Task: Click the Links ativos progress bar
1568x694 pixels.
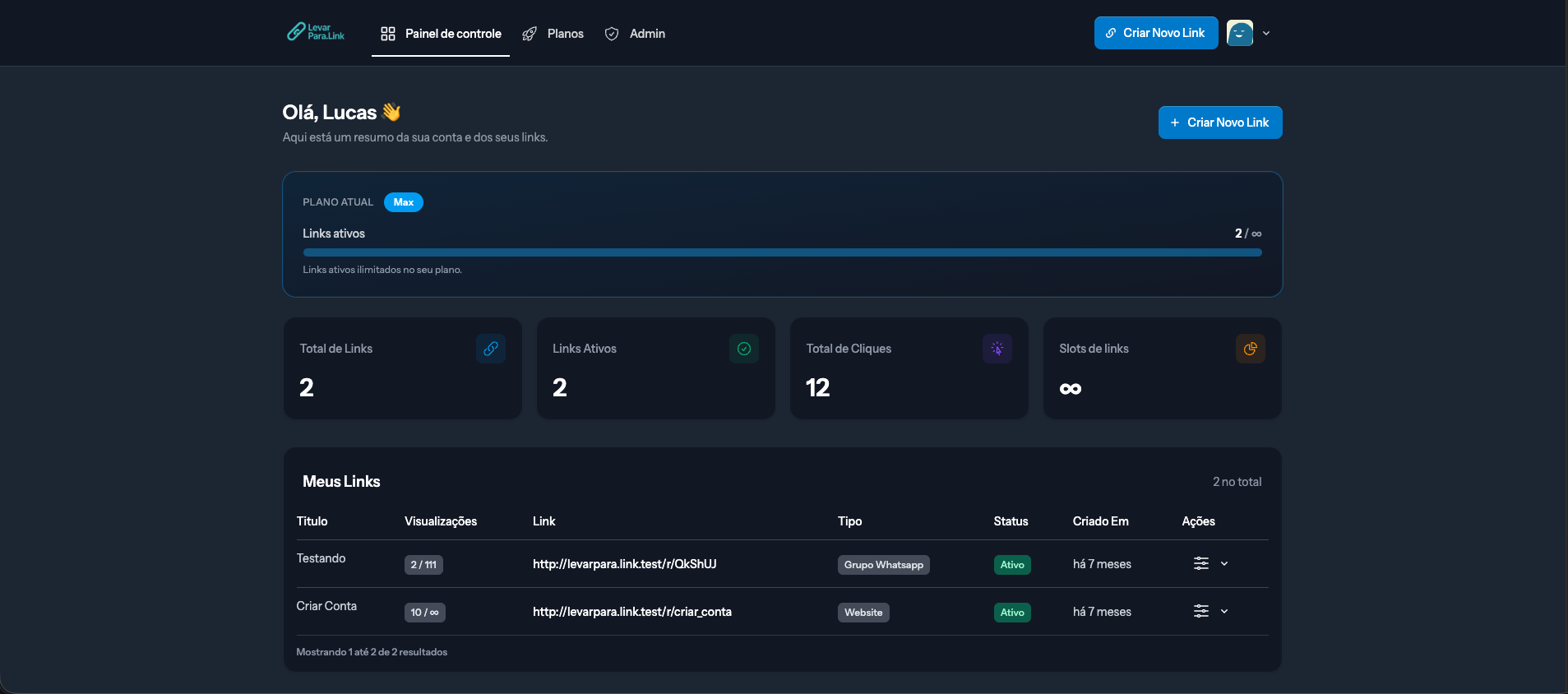Action: [x=782, y=252]
